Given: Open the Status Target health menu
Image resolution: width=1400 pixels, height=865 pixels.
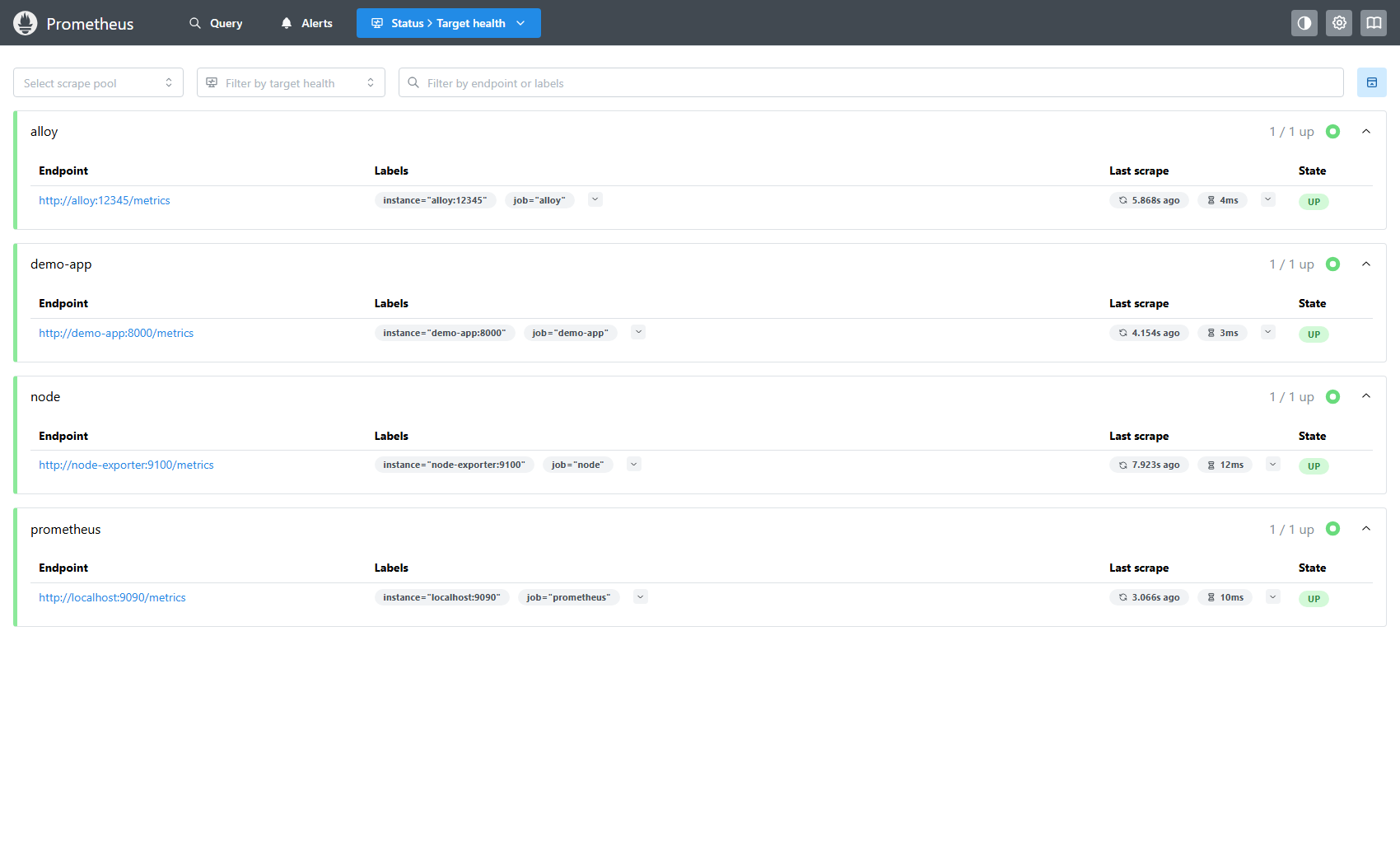Looking at the screenshot, I should click(449, 23).
